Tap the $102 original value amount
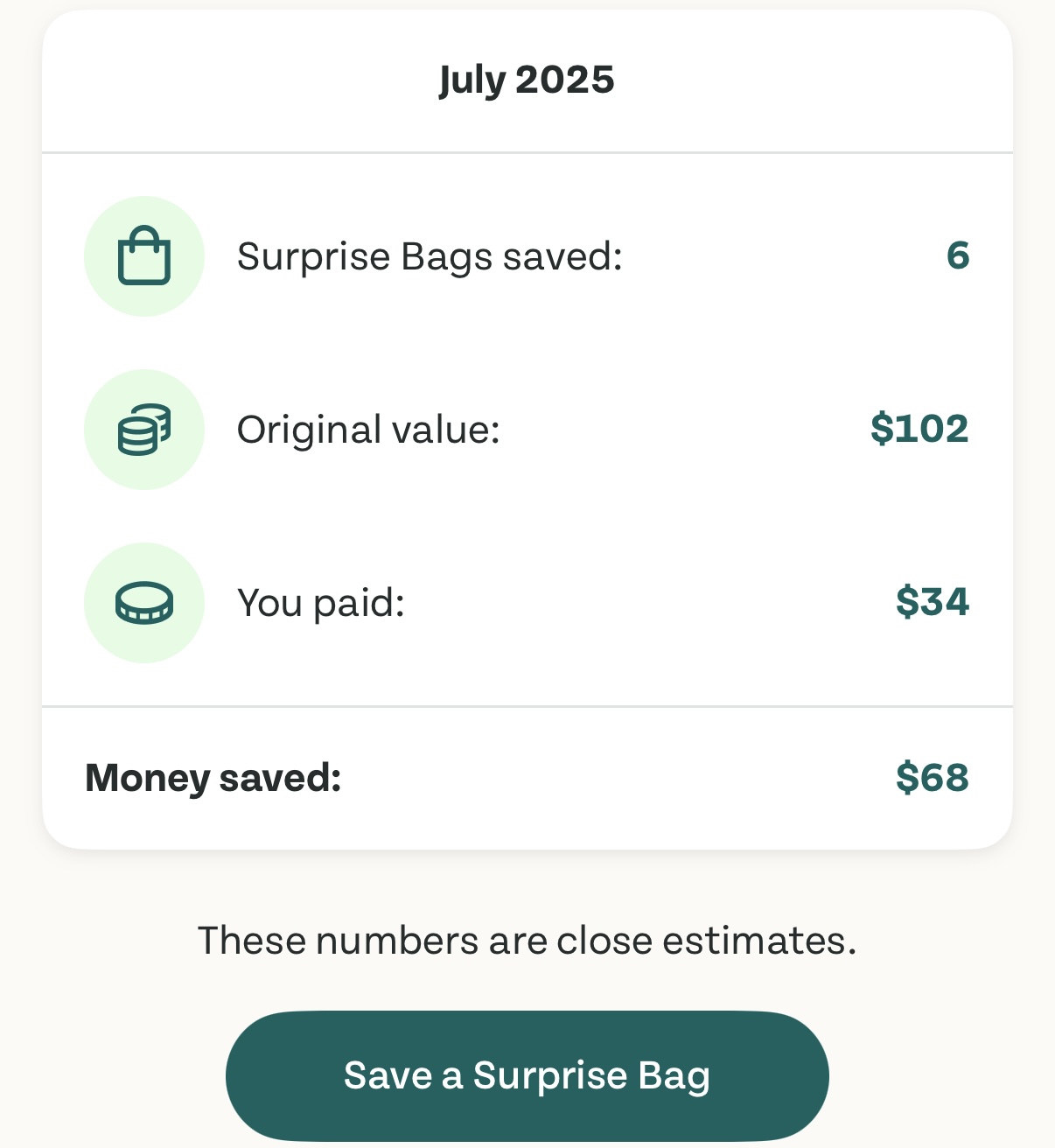1055x1148 pixels. point(919,428)
